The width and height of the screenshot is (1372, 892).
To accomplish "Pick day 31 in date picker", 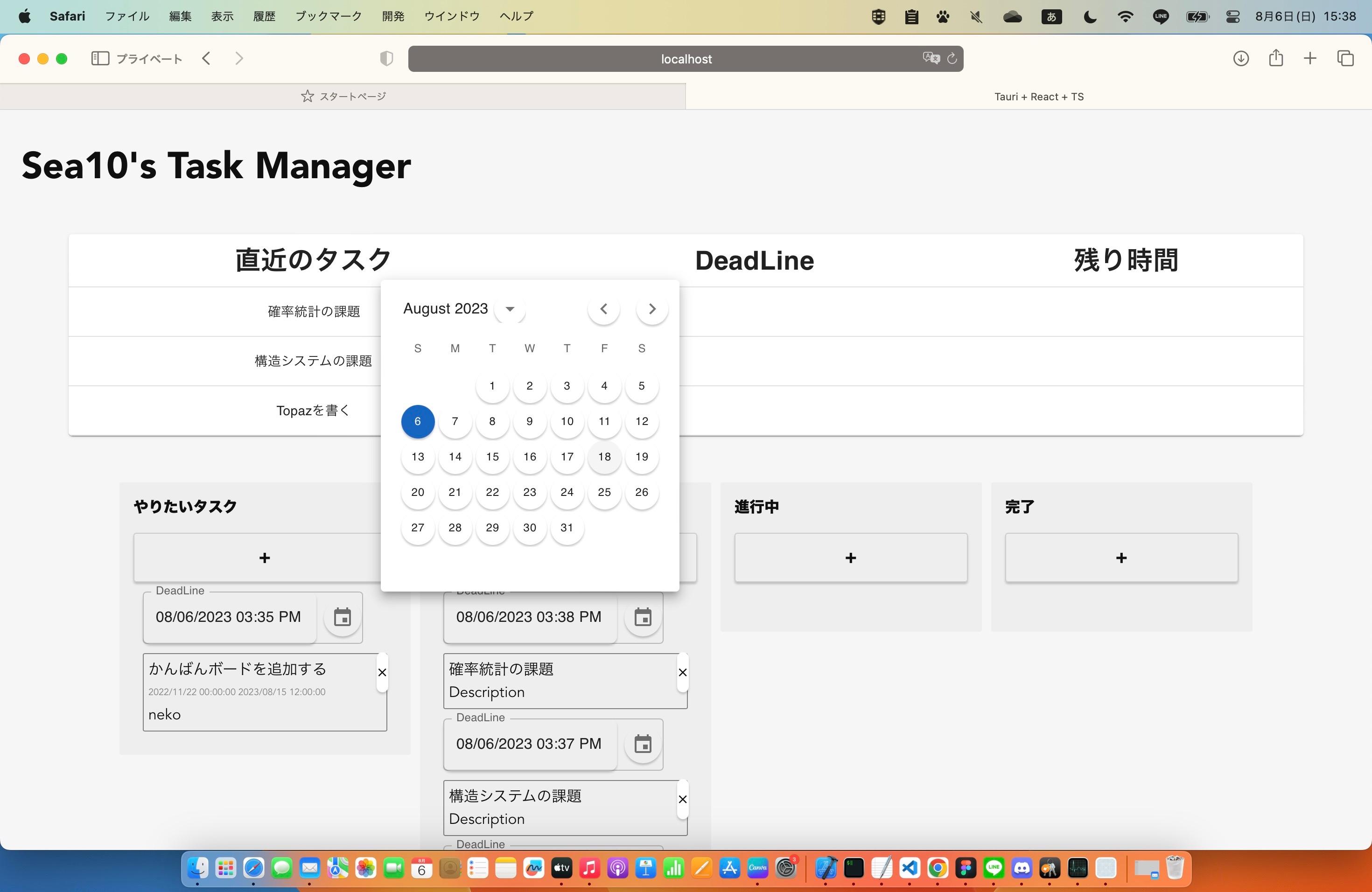I will tap(567, 528).
